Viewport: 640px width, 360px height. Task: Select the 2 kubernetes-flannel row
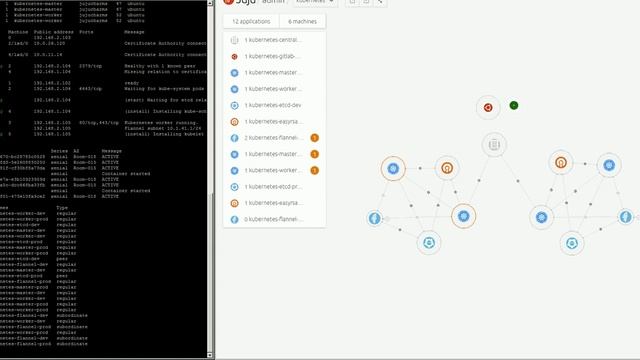click(274, 138)
